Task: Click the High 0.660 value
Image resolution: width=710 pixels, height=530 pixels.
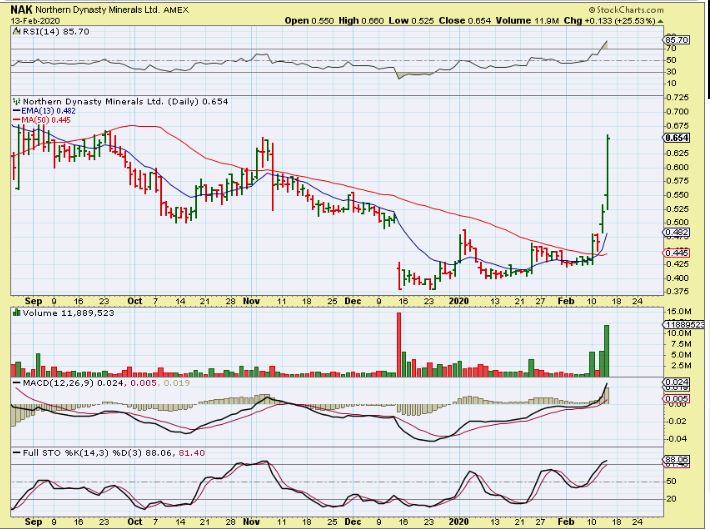Action: click(361, 21)
